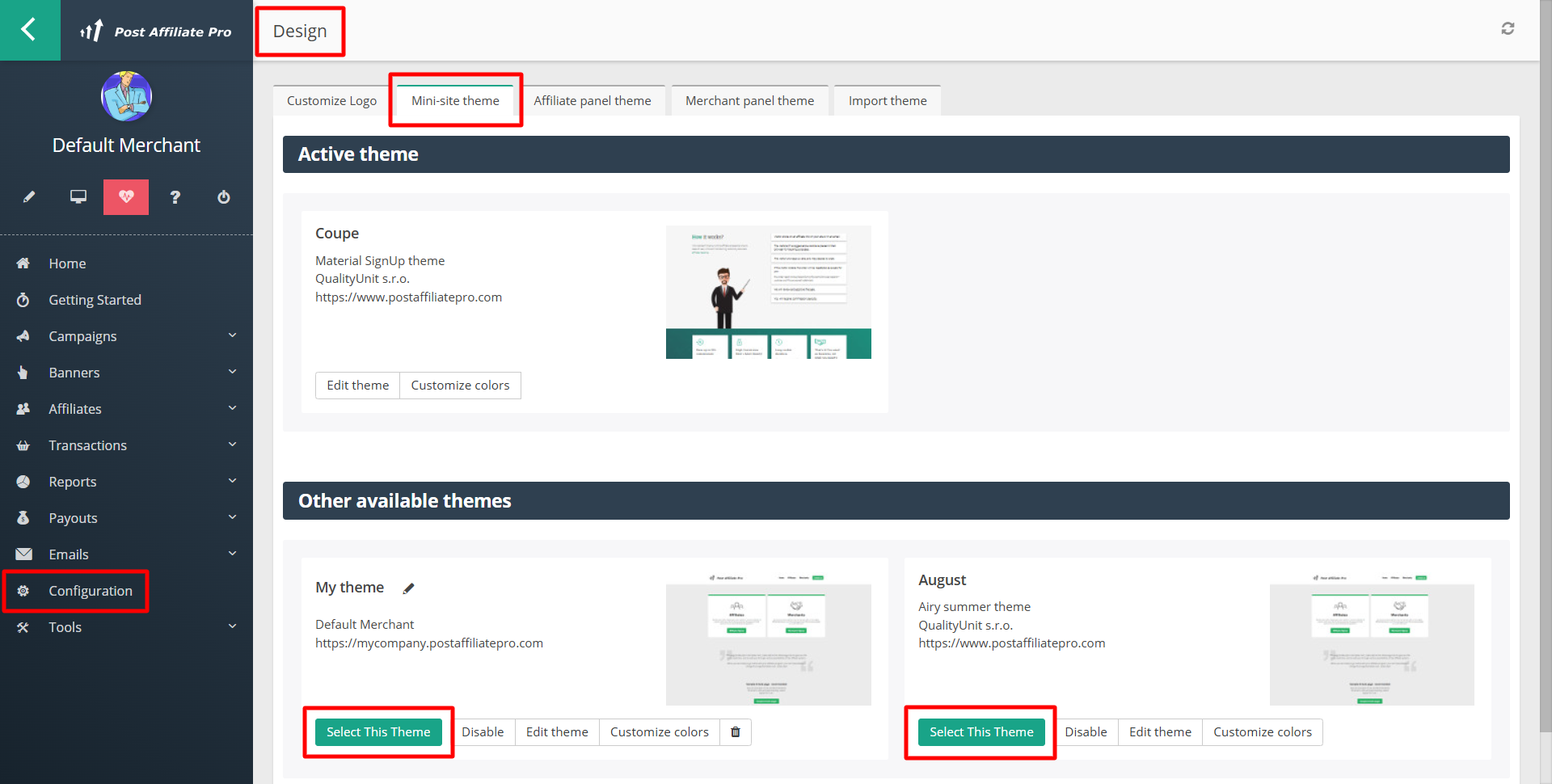Click the Coupe theme preview thumbnail
1552x784 pixels.
point(768,292)
